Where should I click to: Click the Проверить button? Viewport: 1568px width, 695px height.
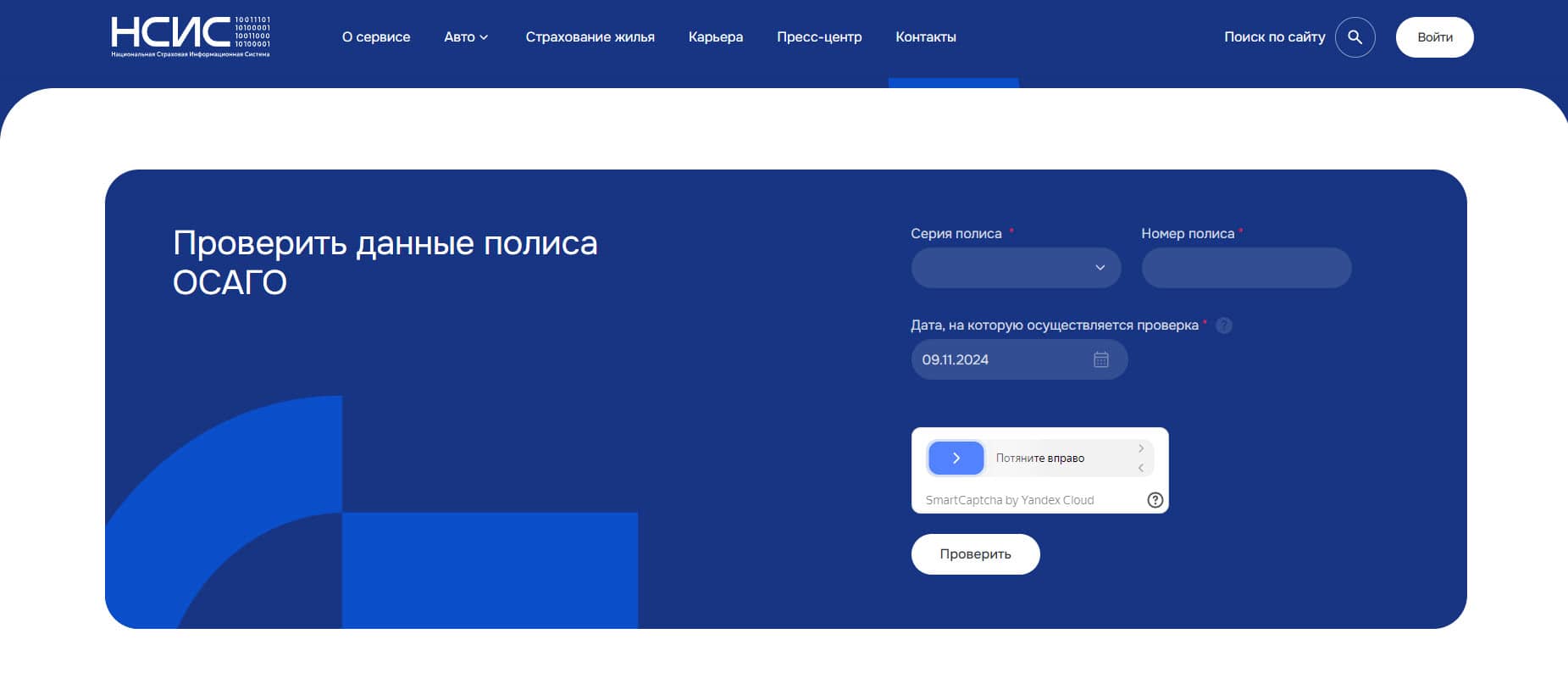pos(975,554)
